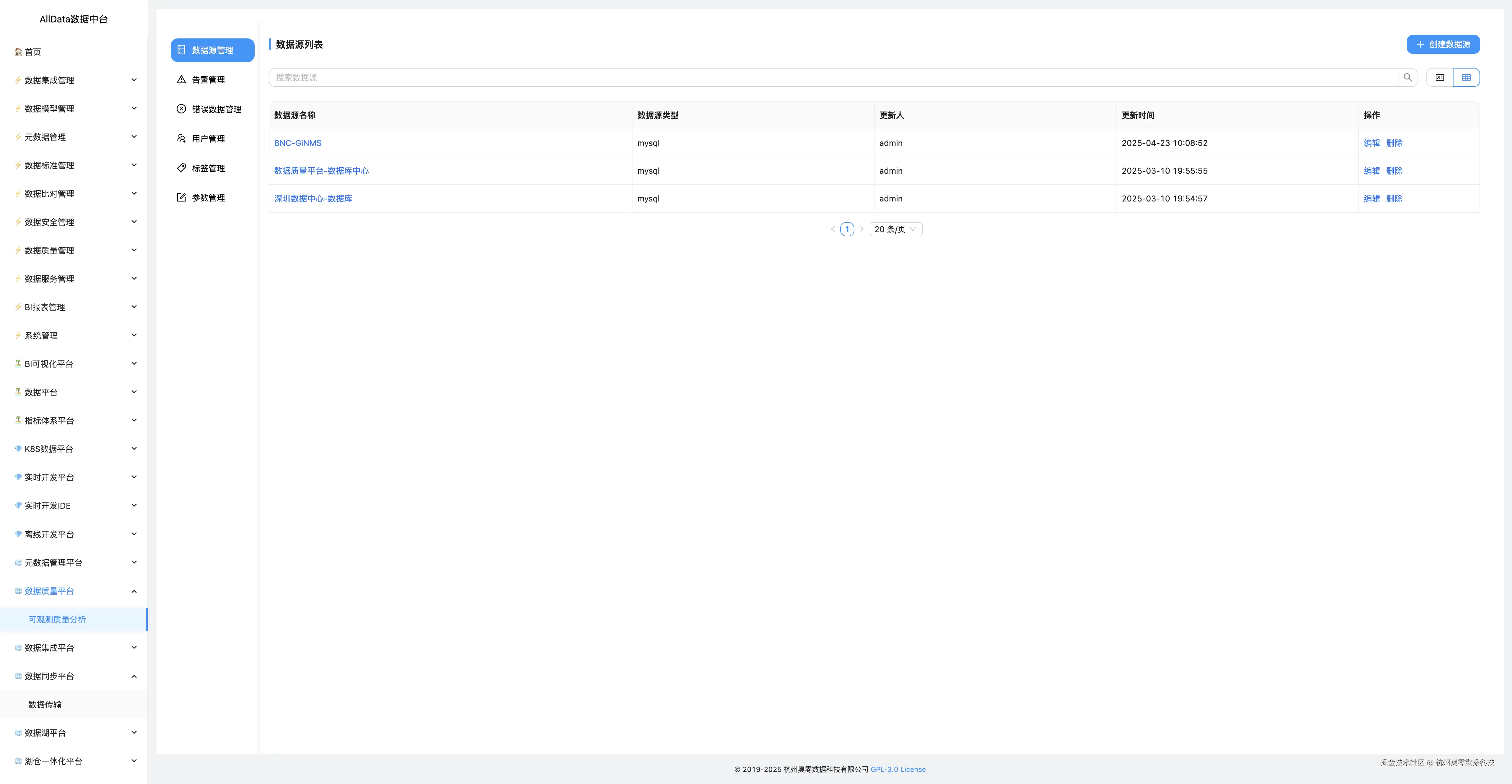Click the 首页 home icon
The height and width of the screenshot is (784, 1512).
tap(18, 52)
